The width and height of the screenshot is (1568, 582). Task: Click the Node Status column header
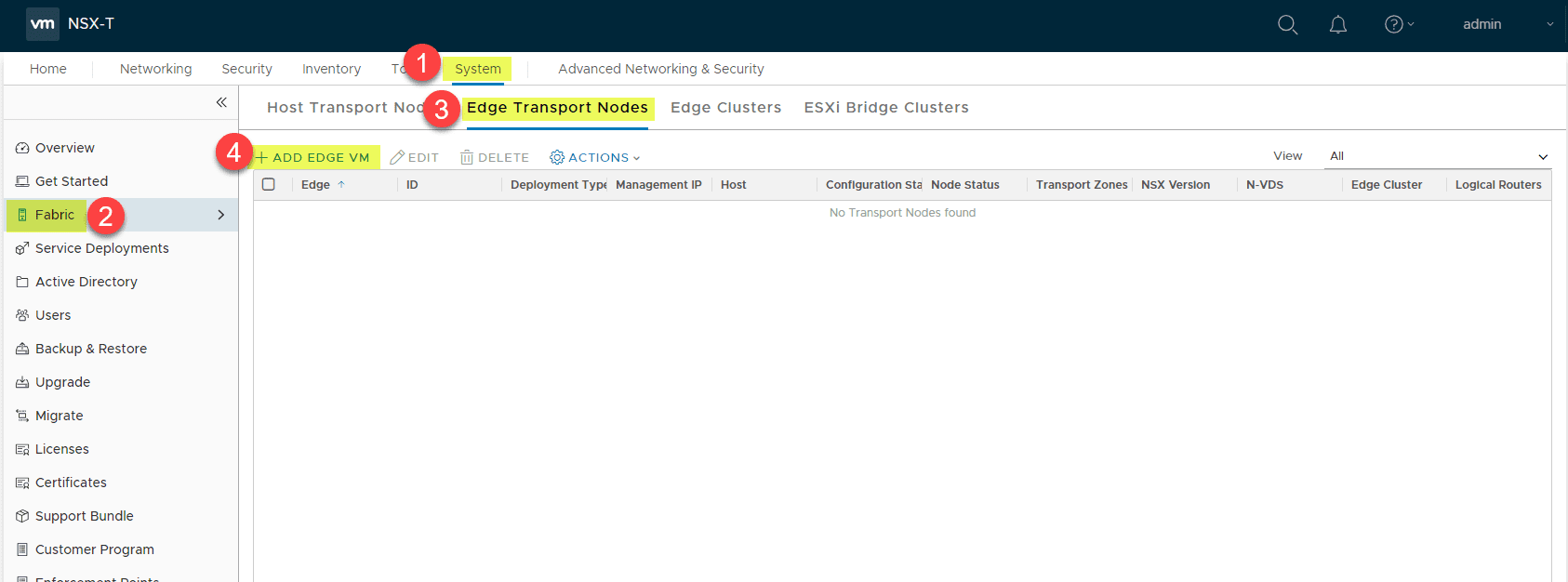click(x=965, y=185)
